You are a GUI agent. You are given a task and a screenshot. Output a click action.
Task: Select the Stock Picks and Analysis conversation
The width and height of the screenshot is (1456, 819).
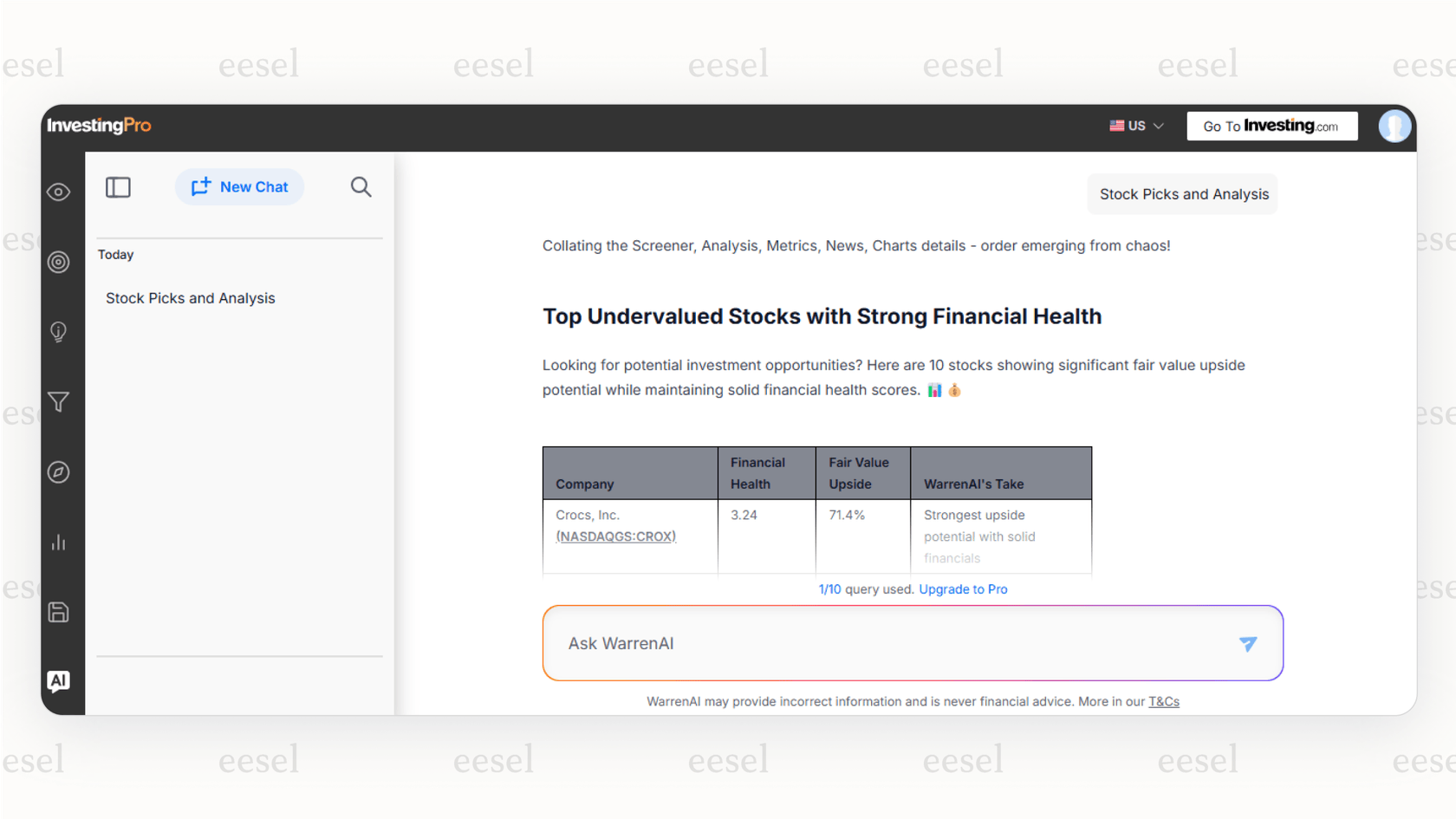click(x=190, y=297)
